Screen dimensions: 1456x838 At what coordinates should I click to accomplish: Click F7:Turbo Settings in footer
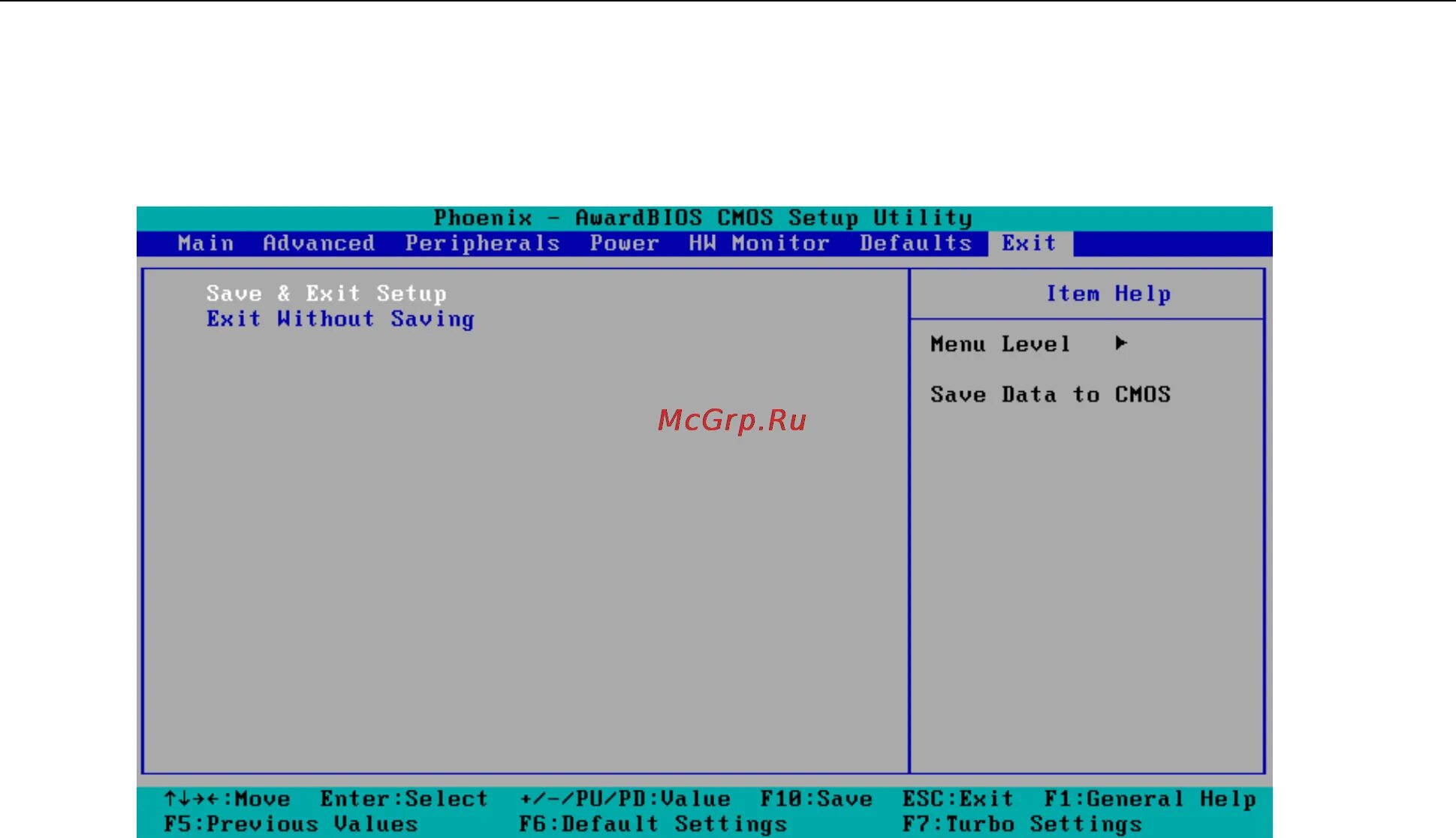coord(1021,824)
